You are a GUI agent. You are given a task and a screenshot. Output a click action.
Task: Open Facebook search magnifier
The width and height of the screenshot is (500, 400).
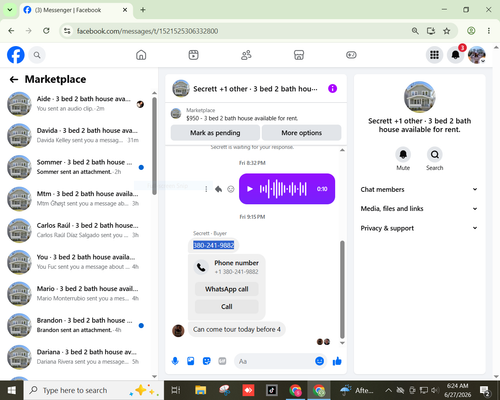[x=37, y=55]
